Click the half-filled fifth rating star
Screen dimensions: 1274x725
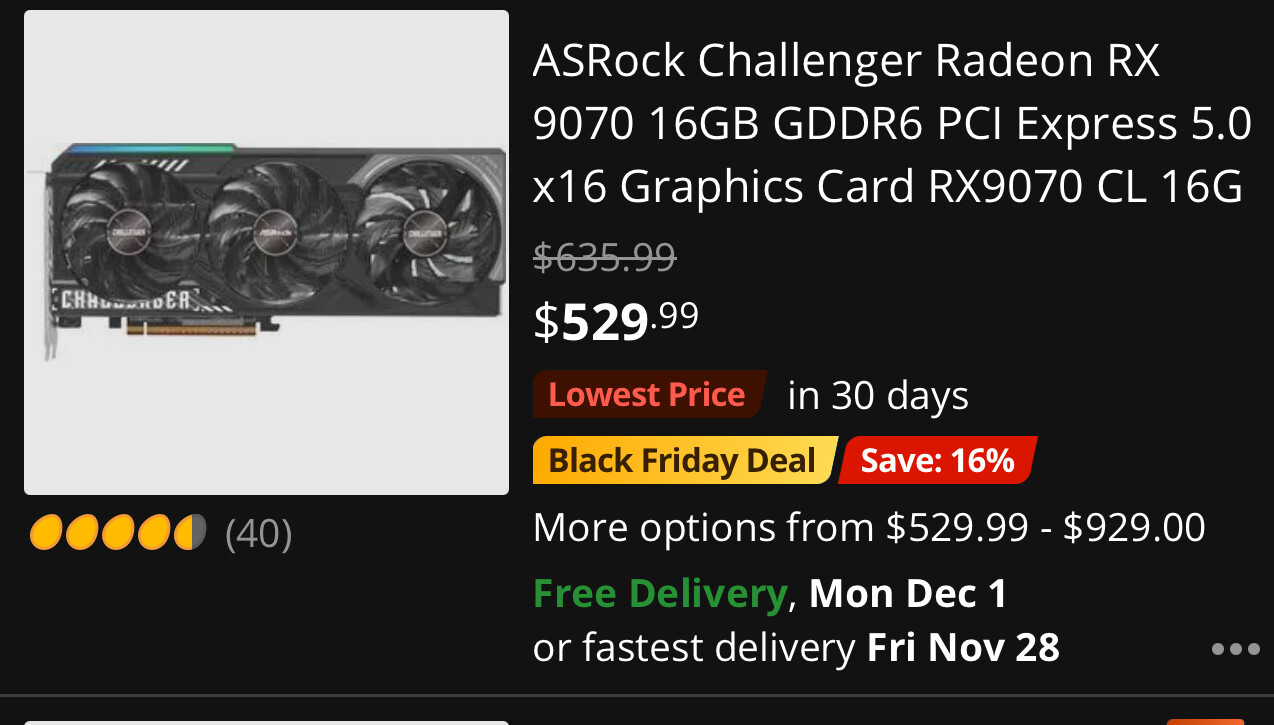(190, 533)
